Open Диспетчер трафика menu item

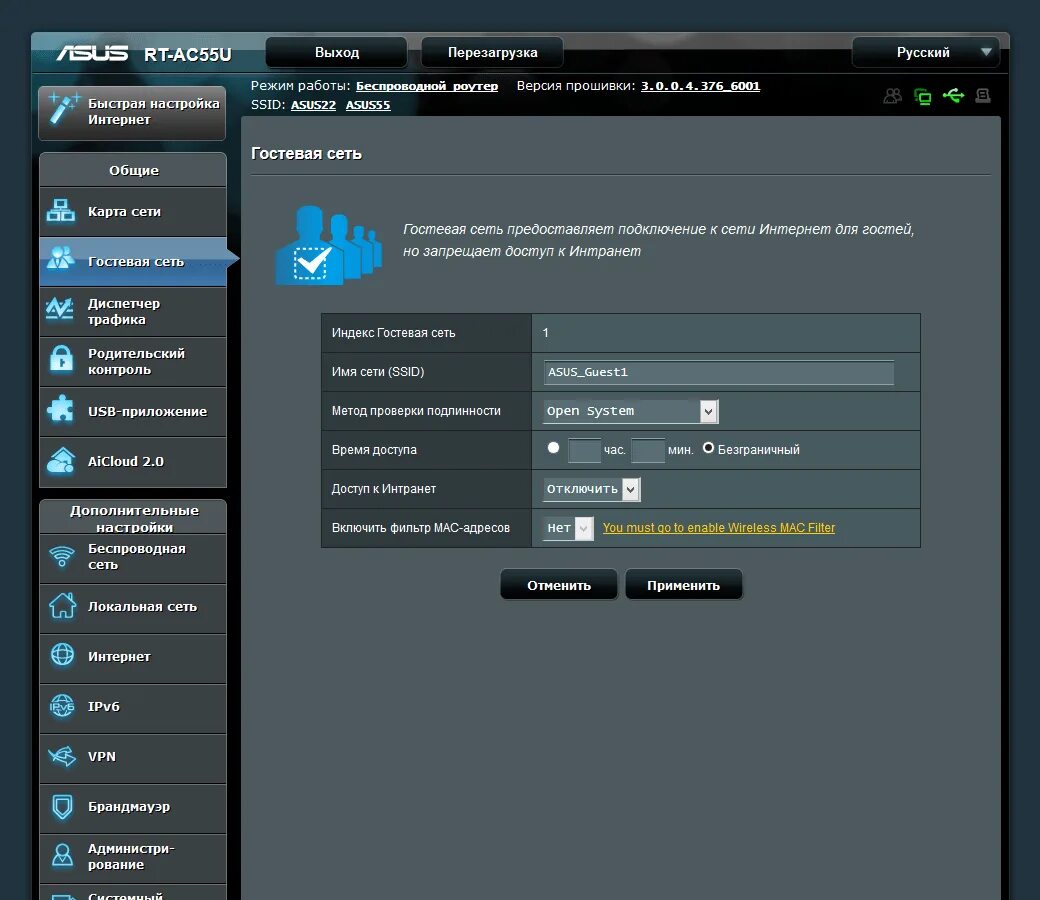(x=133, y=312)
